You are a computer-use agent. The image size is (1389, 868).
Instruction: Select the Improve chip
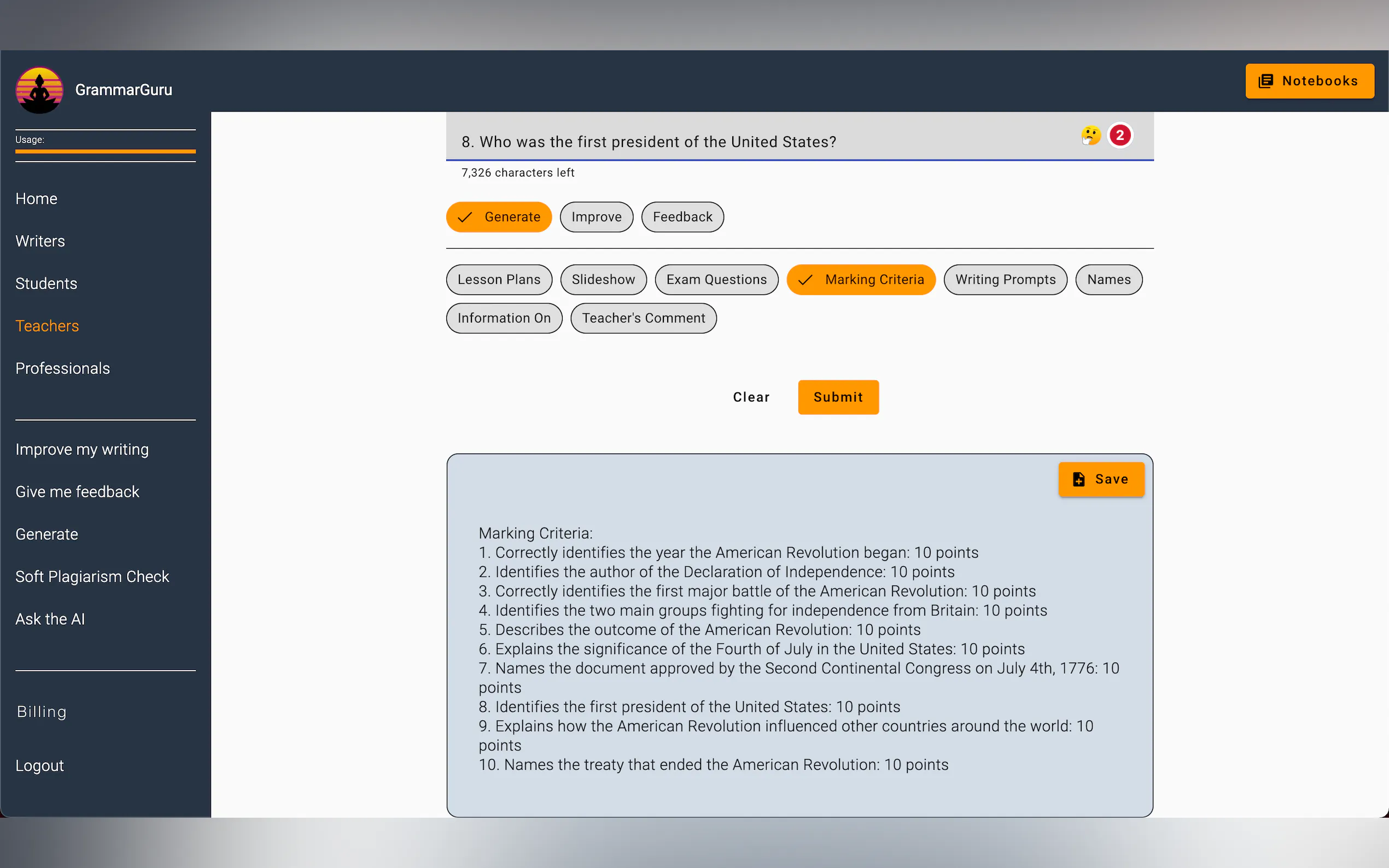click(x=596, y=217)
